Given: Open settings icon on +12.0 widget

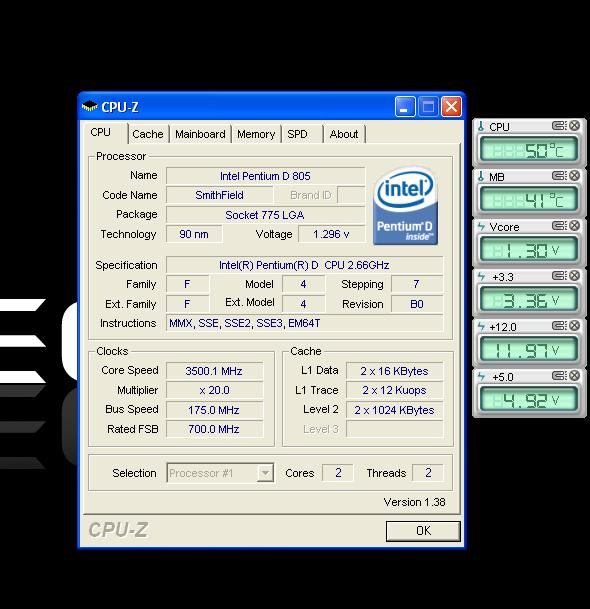Looking at the screenshot, I should pyautogui.click(x=559, y=325).
